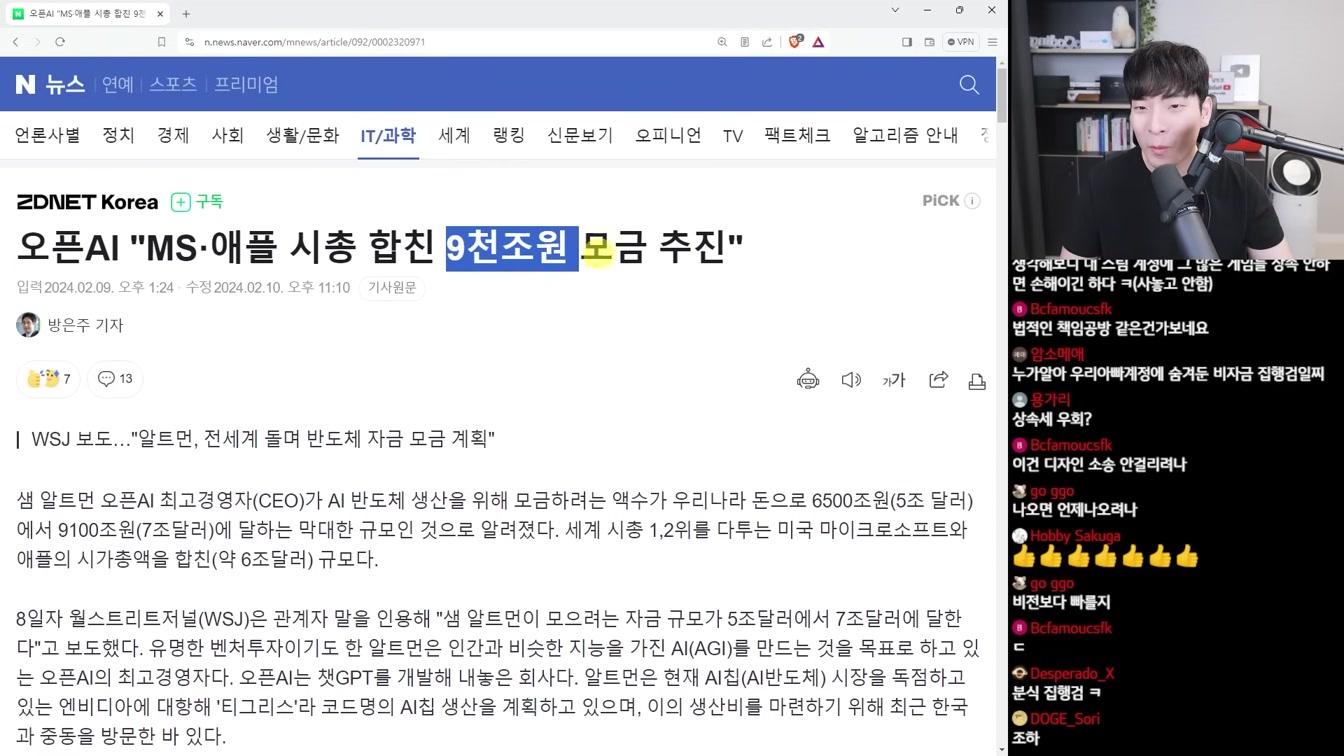Click the article headline text
Image resolution: width=1344 pixels, height=756 pixels.
coord(380,247)
